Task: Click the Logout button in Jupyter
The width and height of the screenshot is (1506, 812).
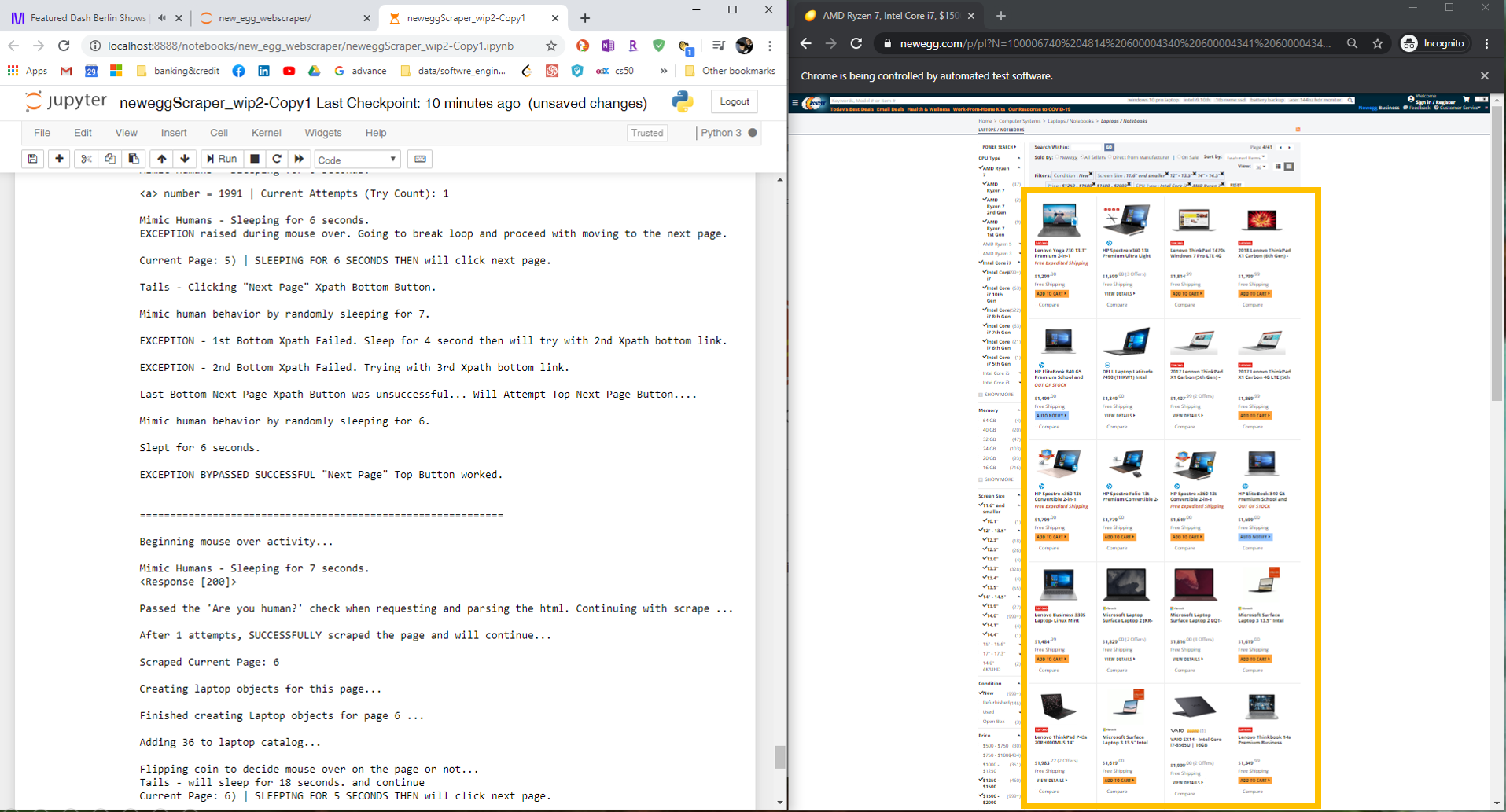Action: coord(735,101)
